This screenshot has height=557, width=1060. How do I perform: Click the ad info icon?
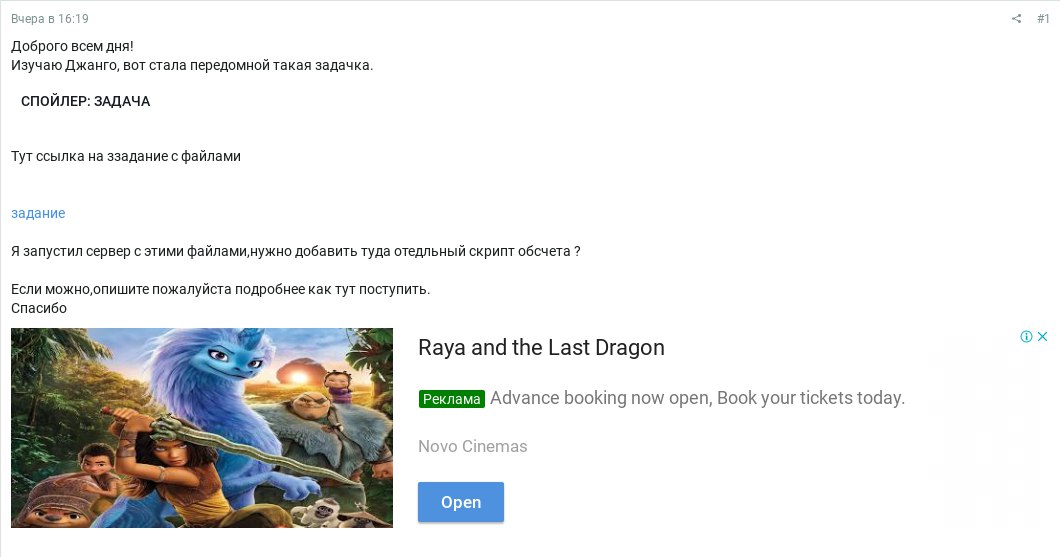(1026, 336)
